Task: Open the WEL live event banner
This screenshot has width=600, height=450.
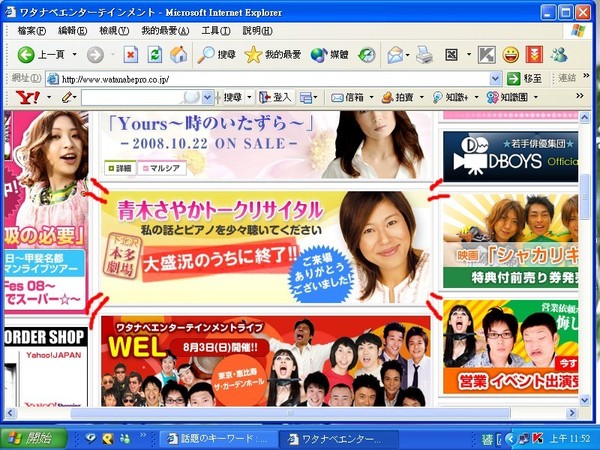Action: click(266, 361)
